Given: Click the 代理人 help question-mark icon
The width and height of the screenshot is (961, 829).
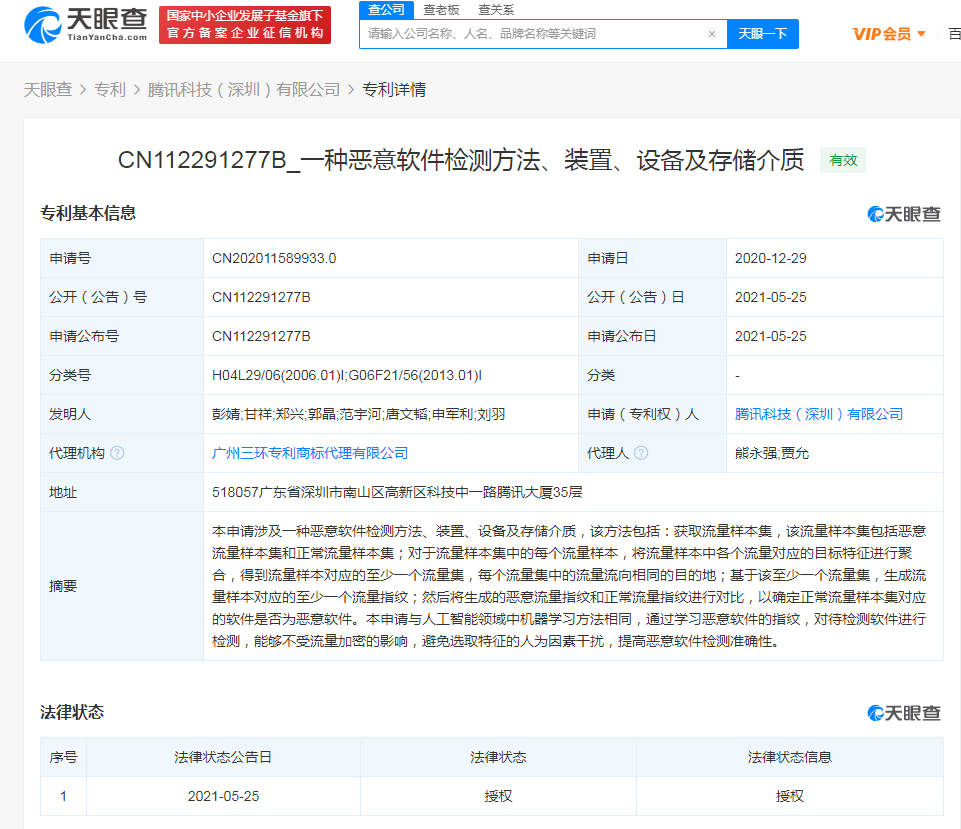Looking at the screenshot, I should (x=640, y=453).
